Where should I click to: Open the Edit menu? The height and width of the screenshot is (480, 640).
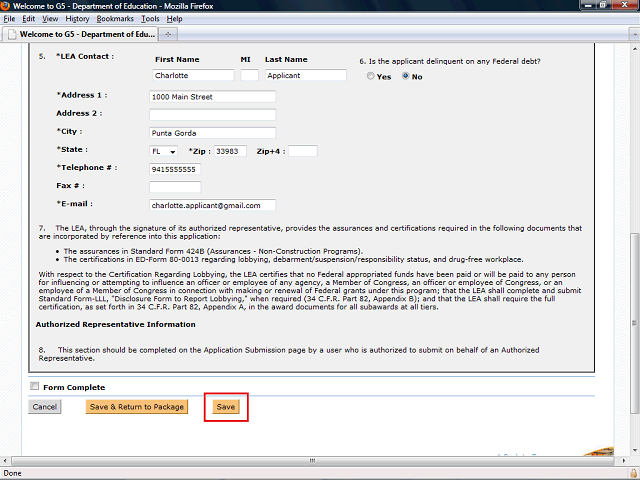[29, 19]
